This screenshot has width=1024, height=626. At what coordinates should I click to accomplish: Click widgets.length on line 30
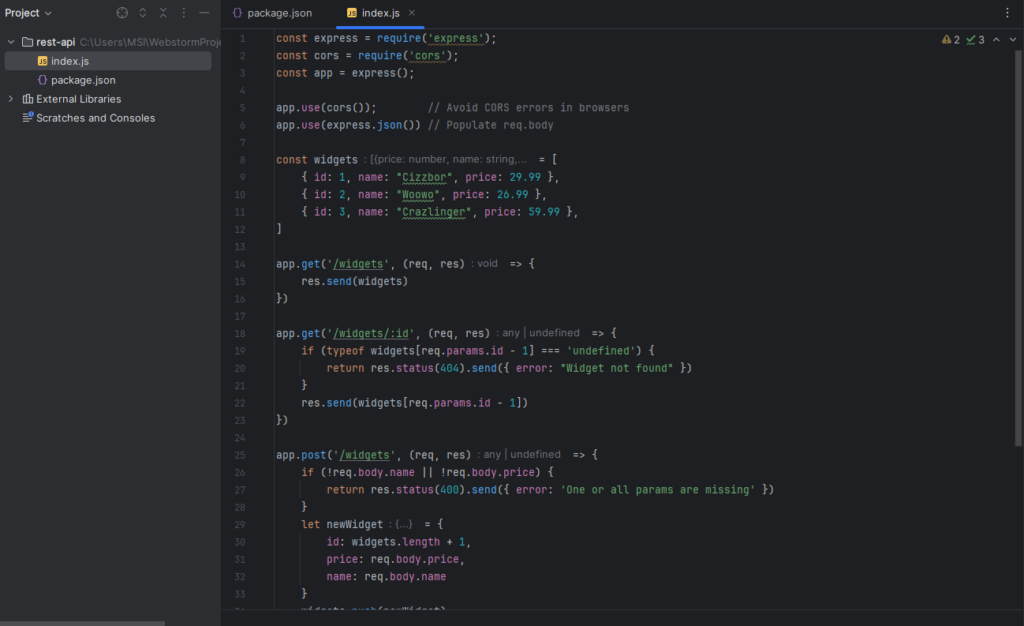[x=396, y=542]
